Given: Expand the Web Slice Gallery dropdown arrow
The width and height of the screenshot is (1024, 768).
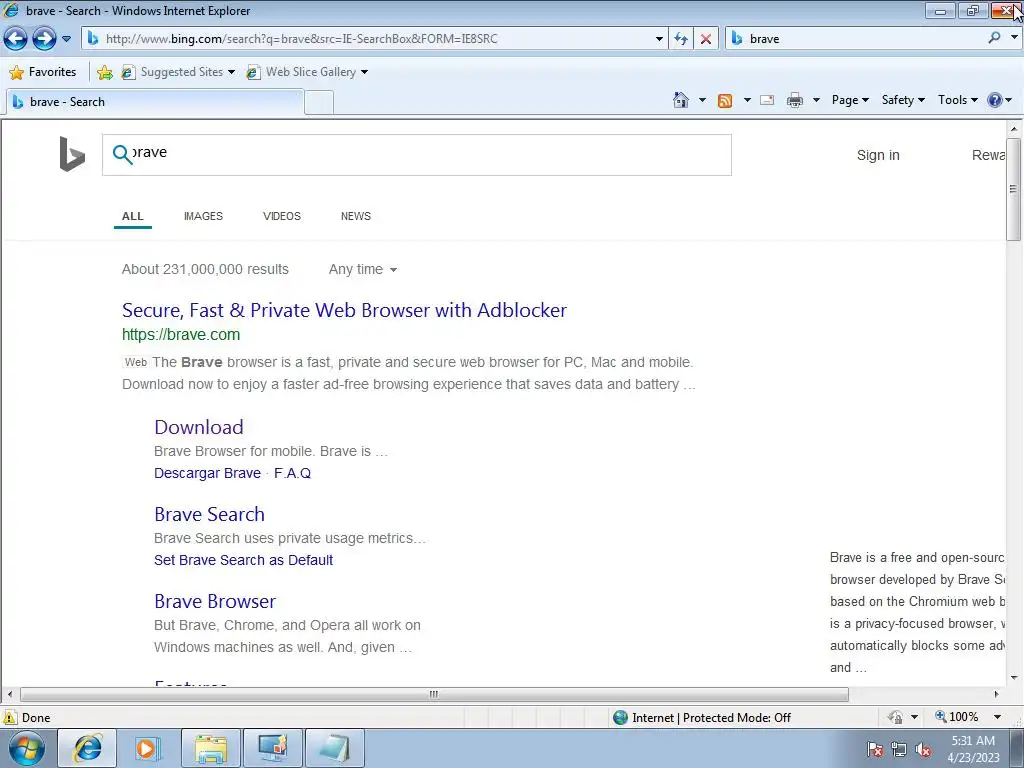Looking at the screenshot, I should pos(364,72).
